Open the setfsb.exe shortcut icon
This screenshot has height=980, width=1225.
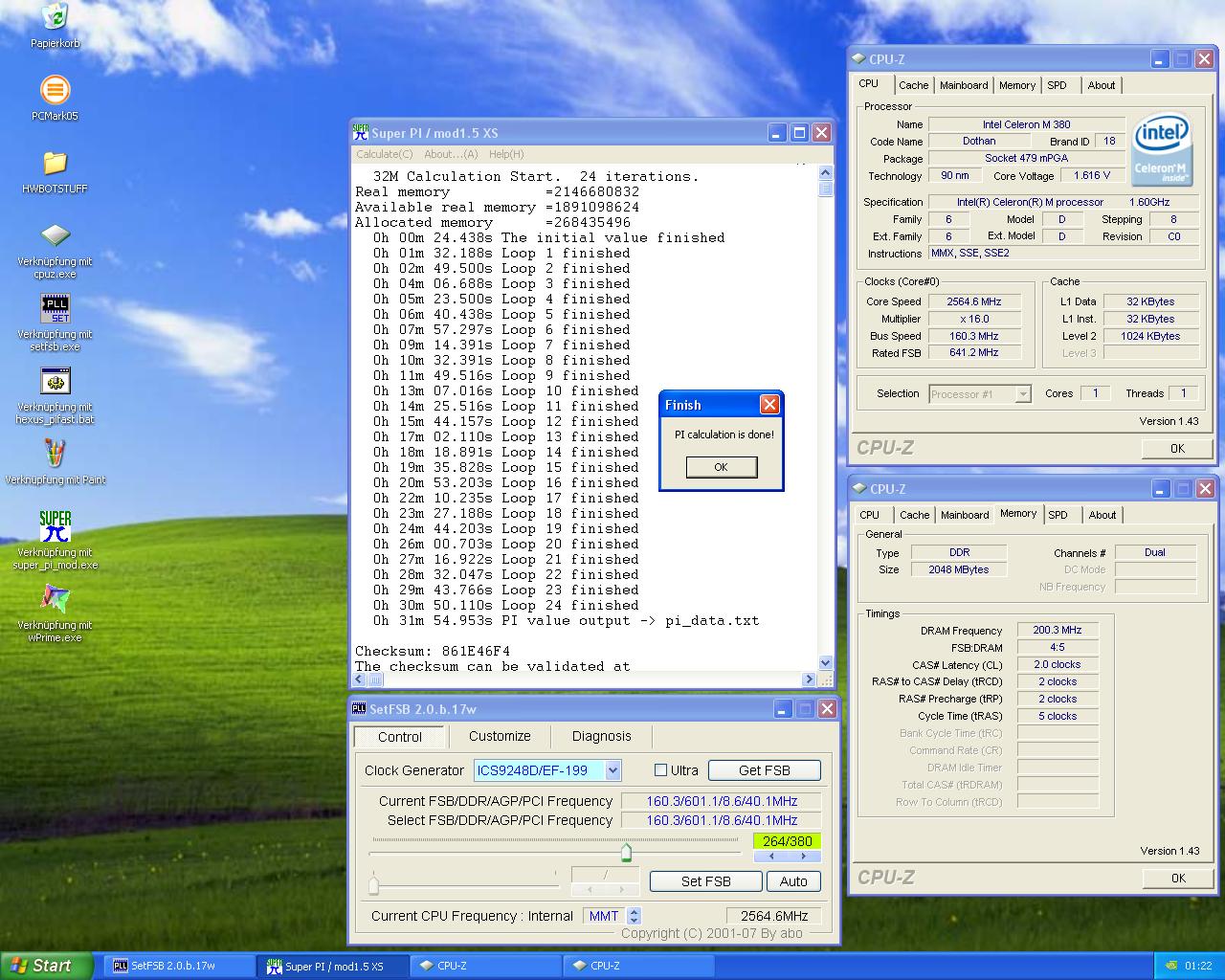point(55,308)
